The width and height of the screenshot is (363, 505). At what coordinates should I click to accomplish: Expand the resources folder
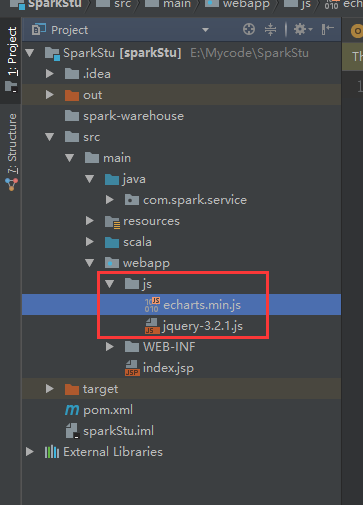90,221
